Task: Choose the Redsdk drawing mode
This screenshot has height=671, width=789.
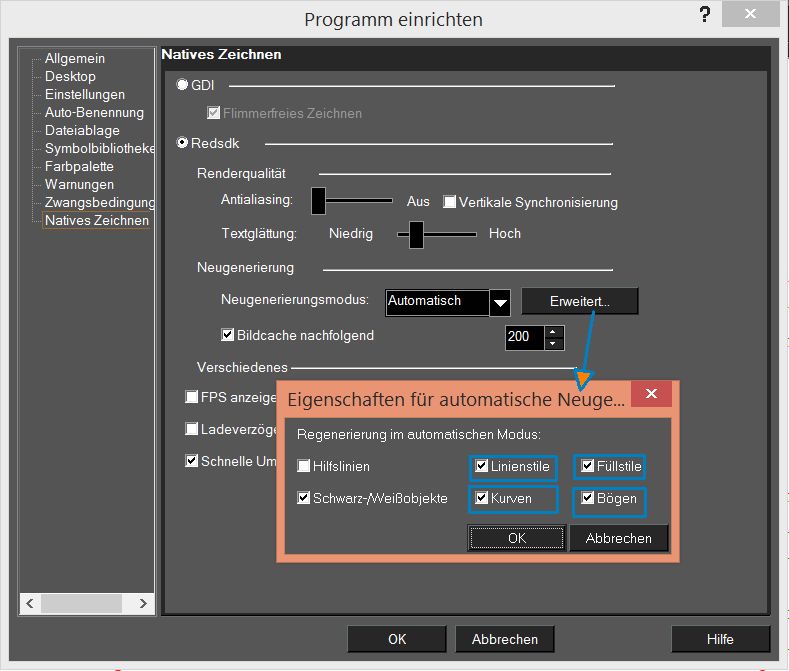Action: (182, 143)
